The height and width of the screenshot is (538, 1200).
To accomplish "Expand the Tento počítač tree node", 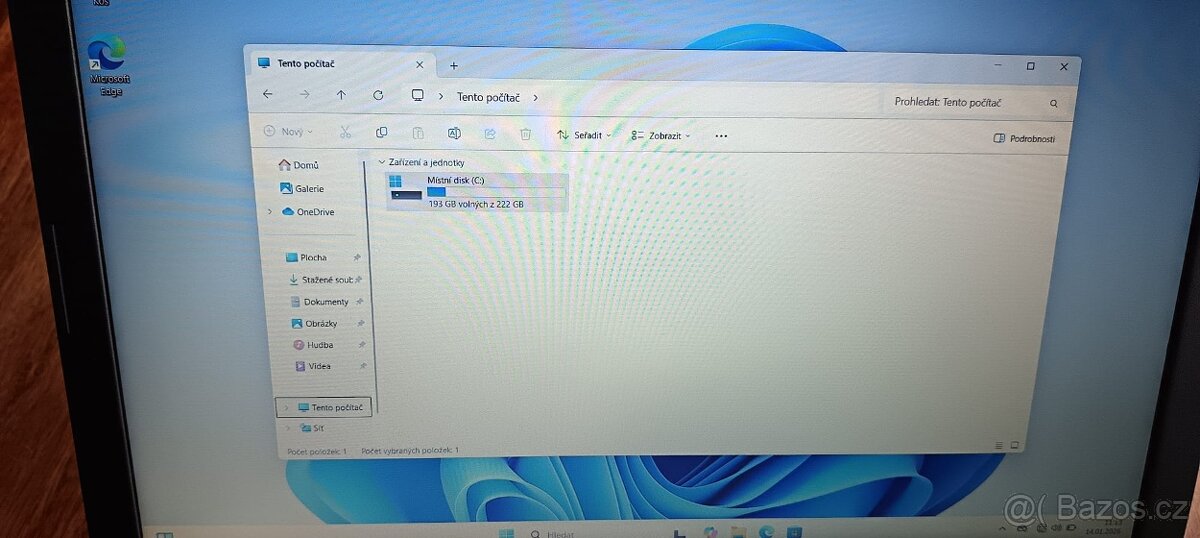I will point(287,408).
